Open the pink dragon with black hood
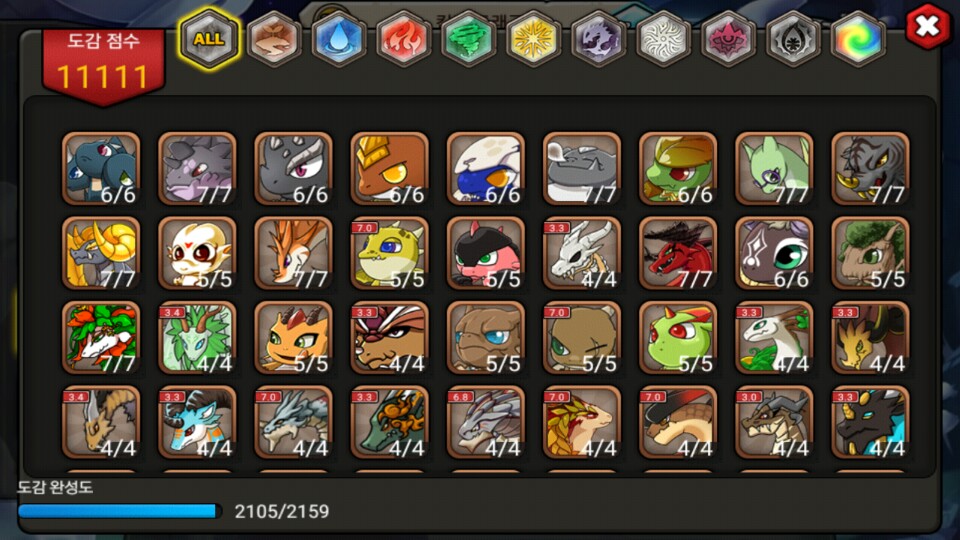Viewport: 960px width, 540px height. [x=486, y=253]
